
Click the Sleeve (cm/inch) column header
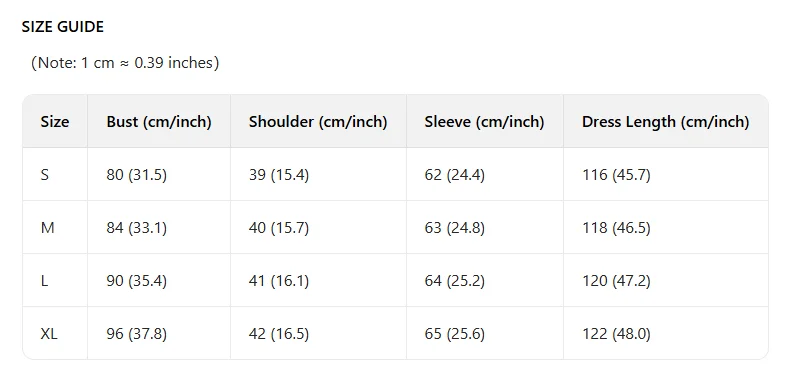click(484, 122)
